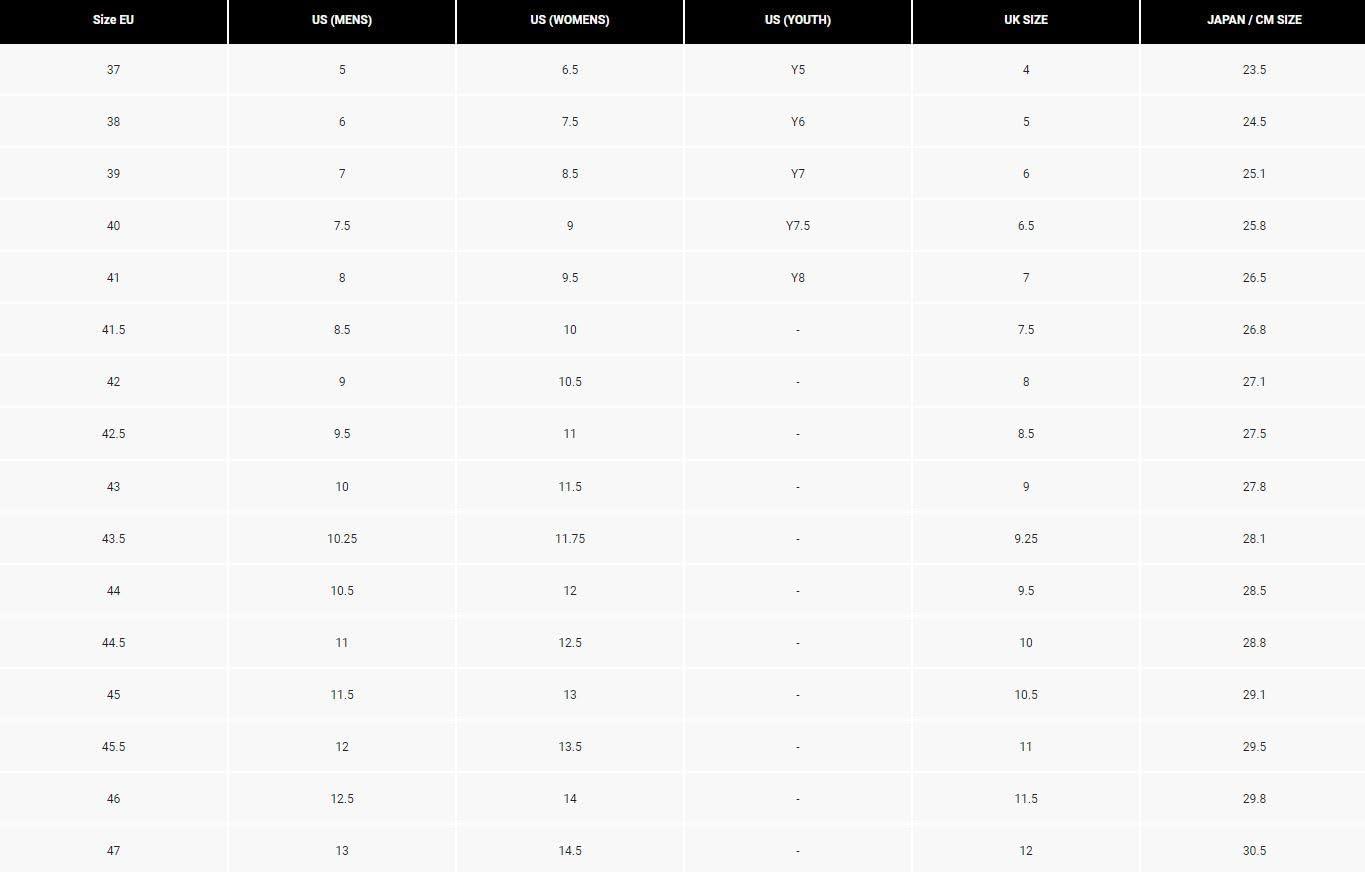Screen dimensions: 1365x872
Task: Select EU size 37 cell
Action: click(x=113, y=70)
